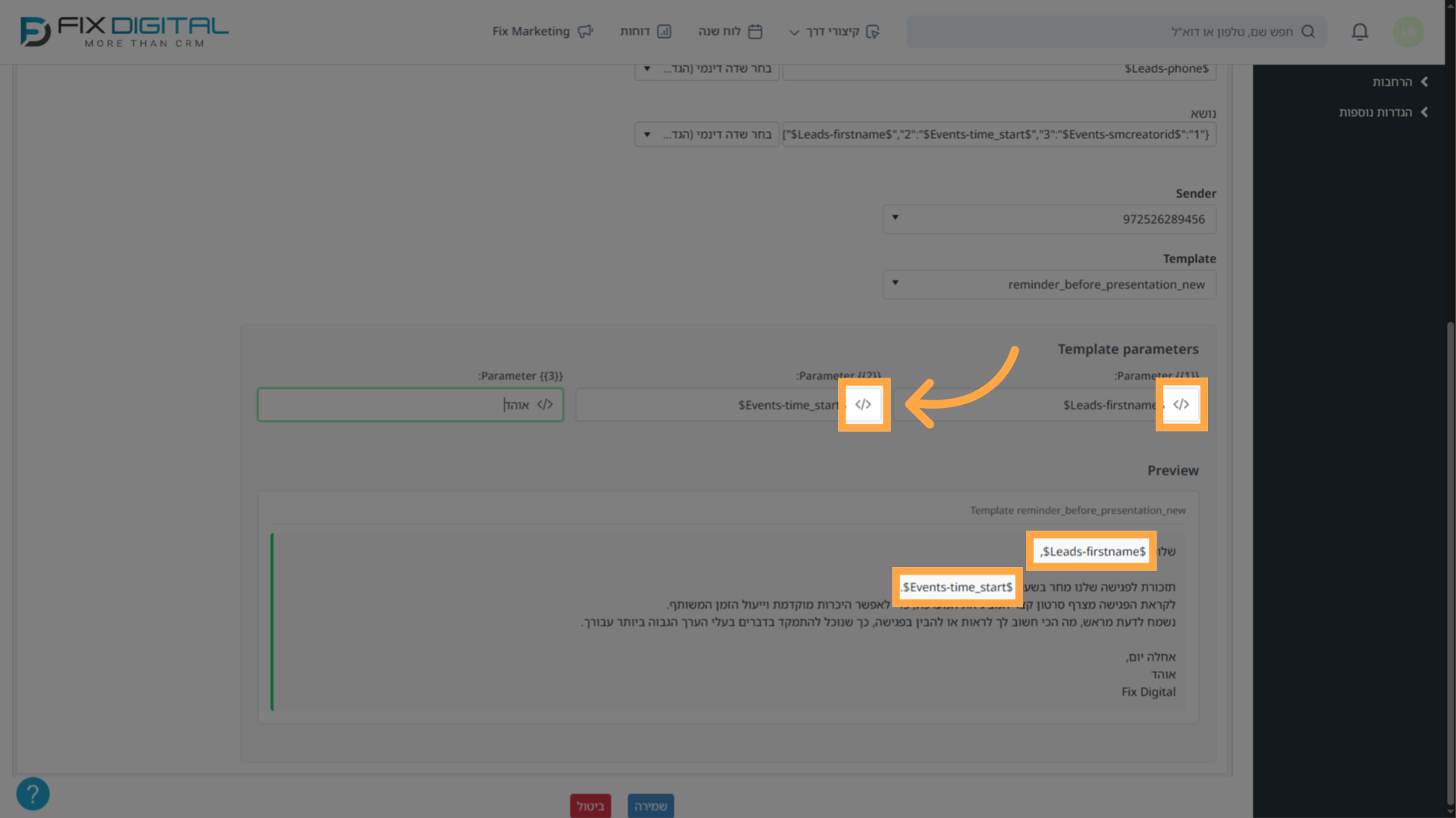Click the Parameter {{2}} $Events-time_start$ input
This screenshot has height=818, width=1456.
point(728,404)
